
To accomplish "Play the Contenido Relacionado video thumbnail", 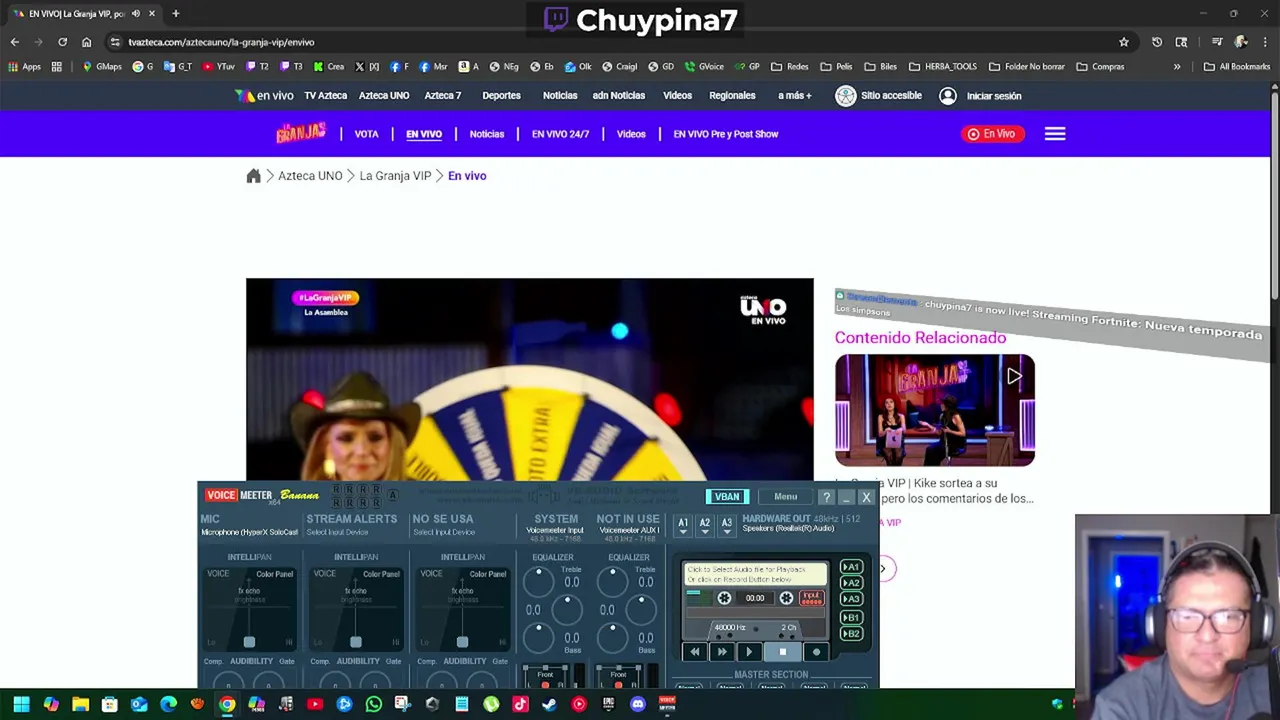I will [935, 410].
